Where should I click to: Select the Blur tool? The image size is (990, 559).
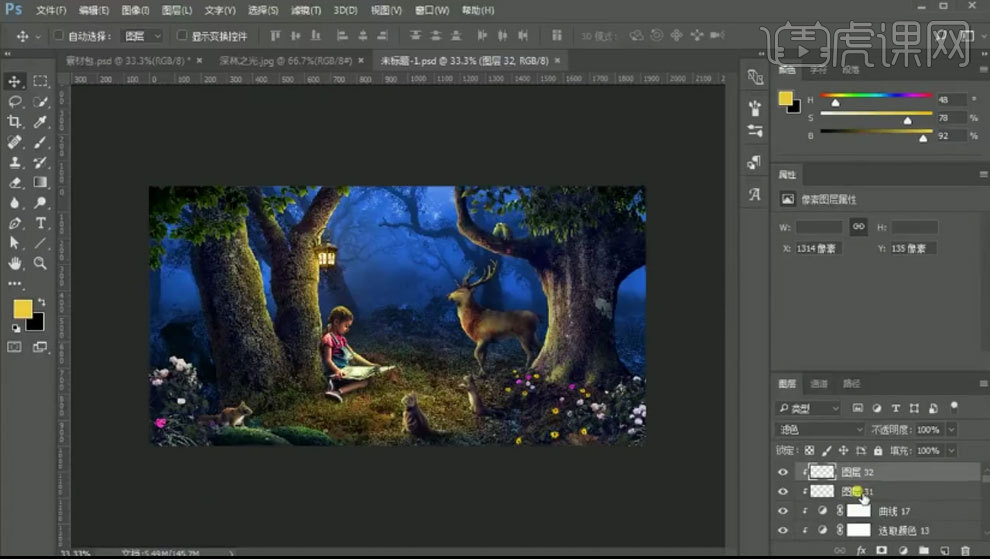point(14,203)
